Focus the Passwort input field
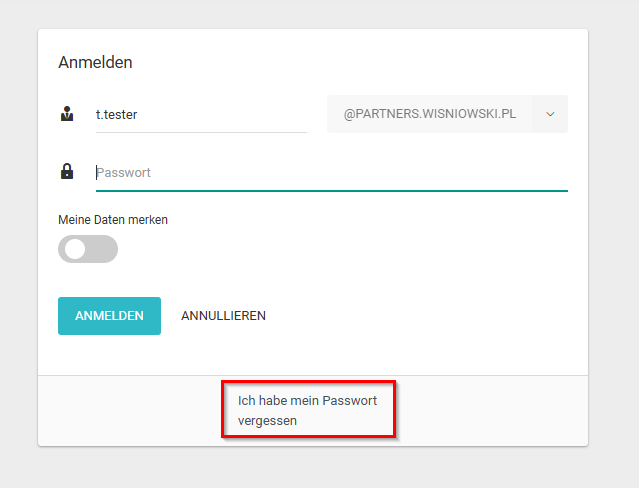Screen dimensions: 639x488 pyautogui.click(x=331, y=172)
